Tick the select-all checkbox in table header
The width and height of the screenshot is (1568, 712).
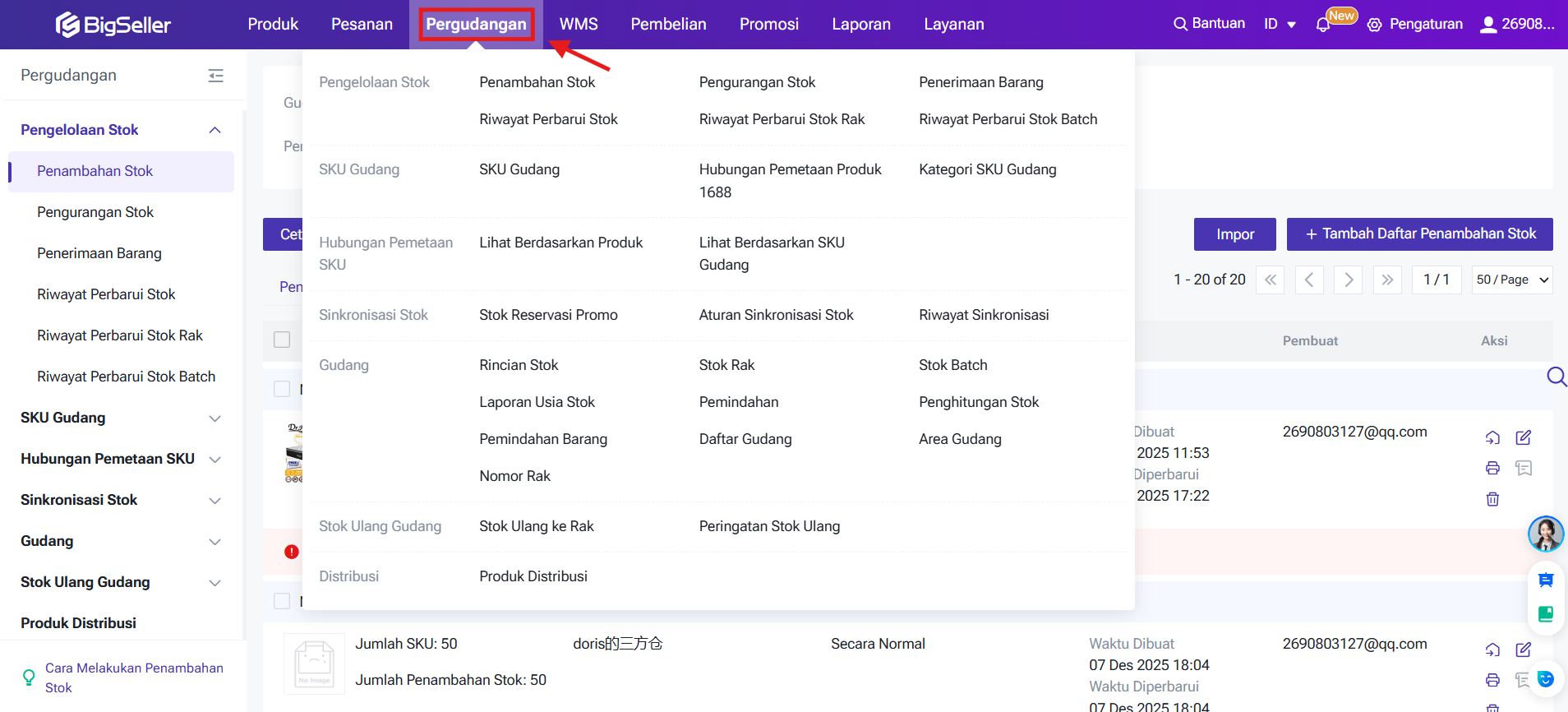click(x=282, y=340)
